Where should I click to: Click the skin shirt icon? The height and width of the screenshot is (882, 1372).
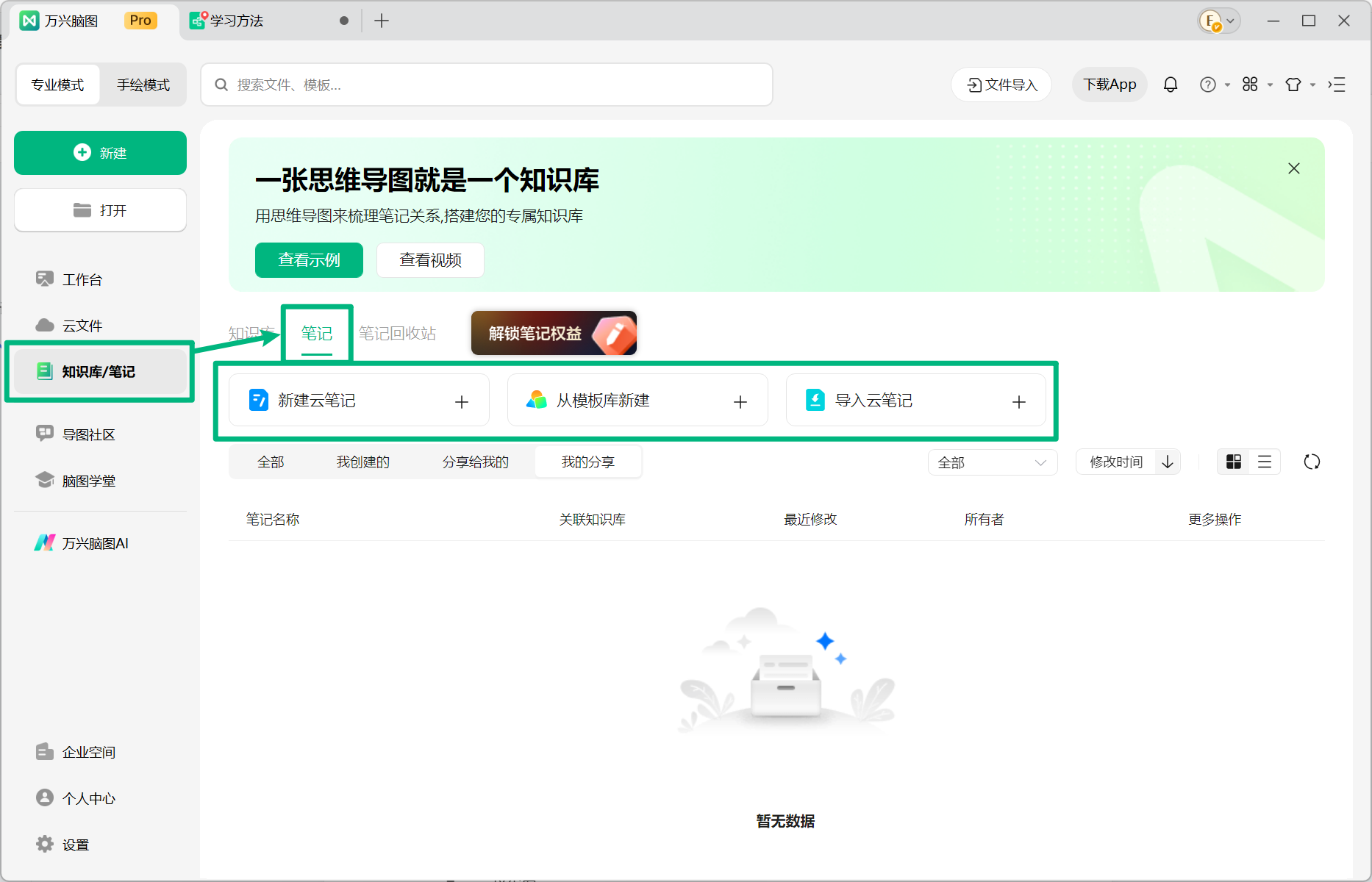click(x=1293, y=85)
